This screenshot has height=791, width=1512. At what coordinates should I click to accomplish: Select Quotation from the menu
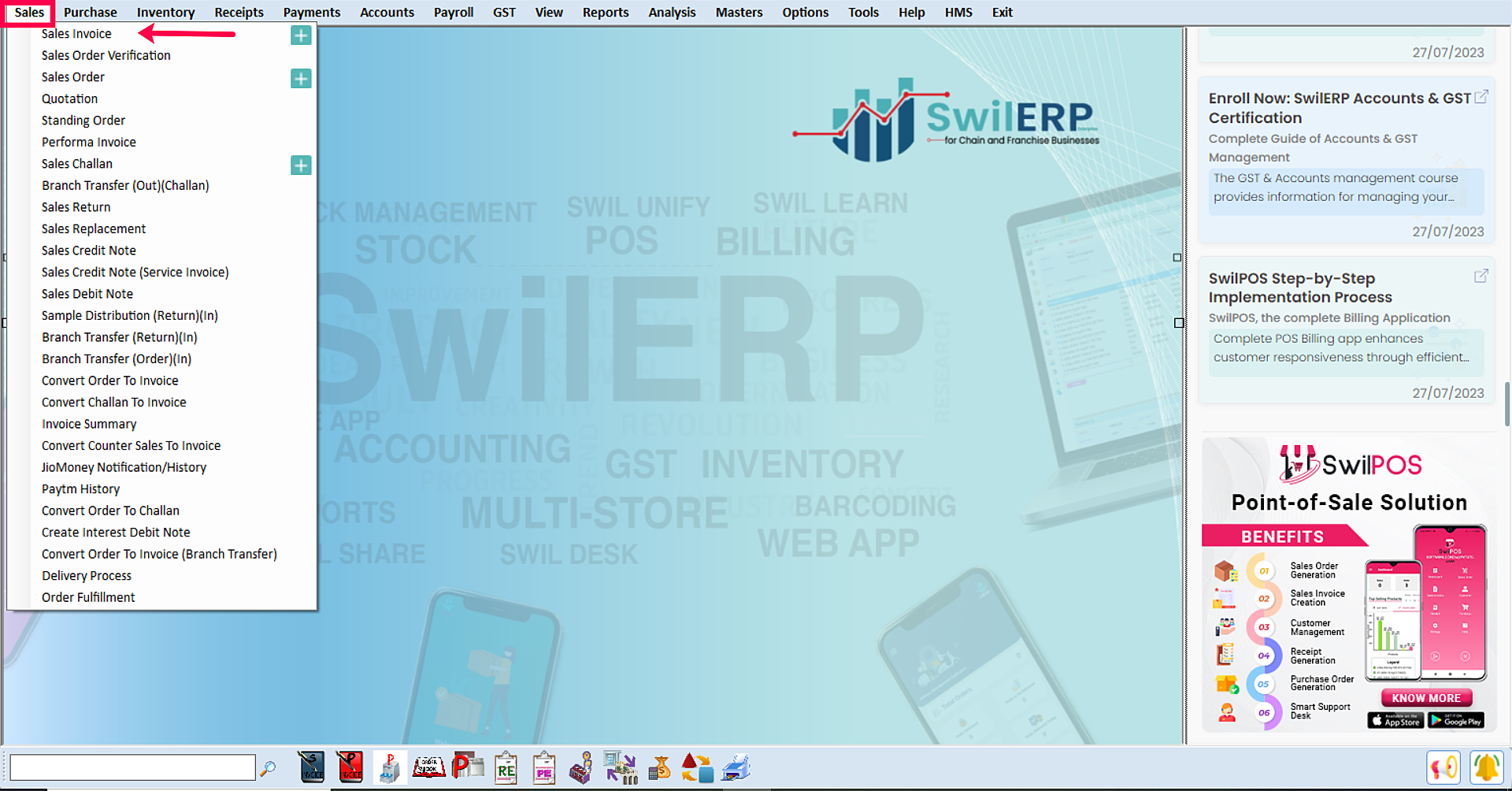[x=69, y=98]
